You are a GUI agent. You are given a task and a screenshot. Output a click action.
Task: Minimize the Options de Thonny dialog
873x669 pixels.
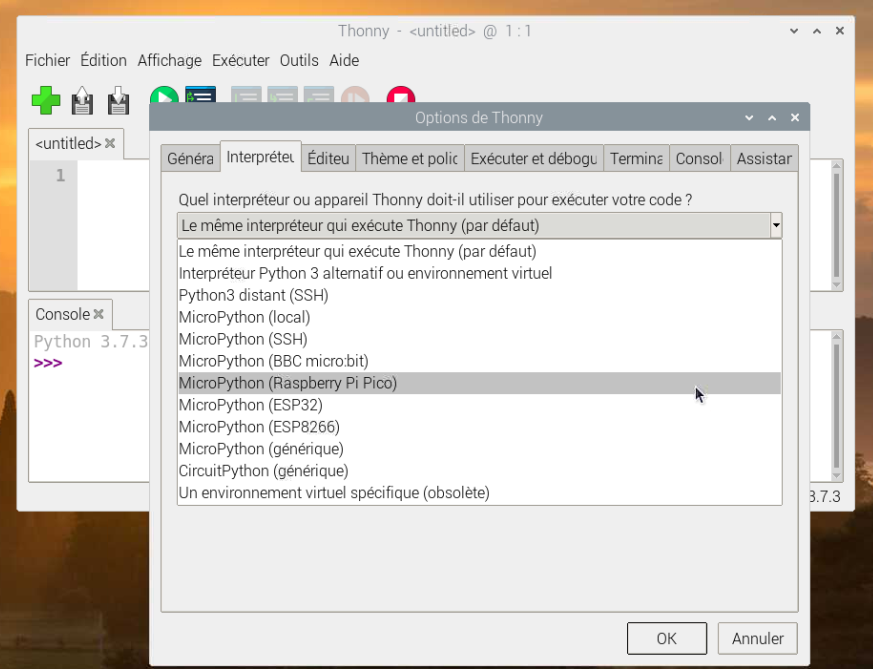(x=749, y=117)
